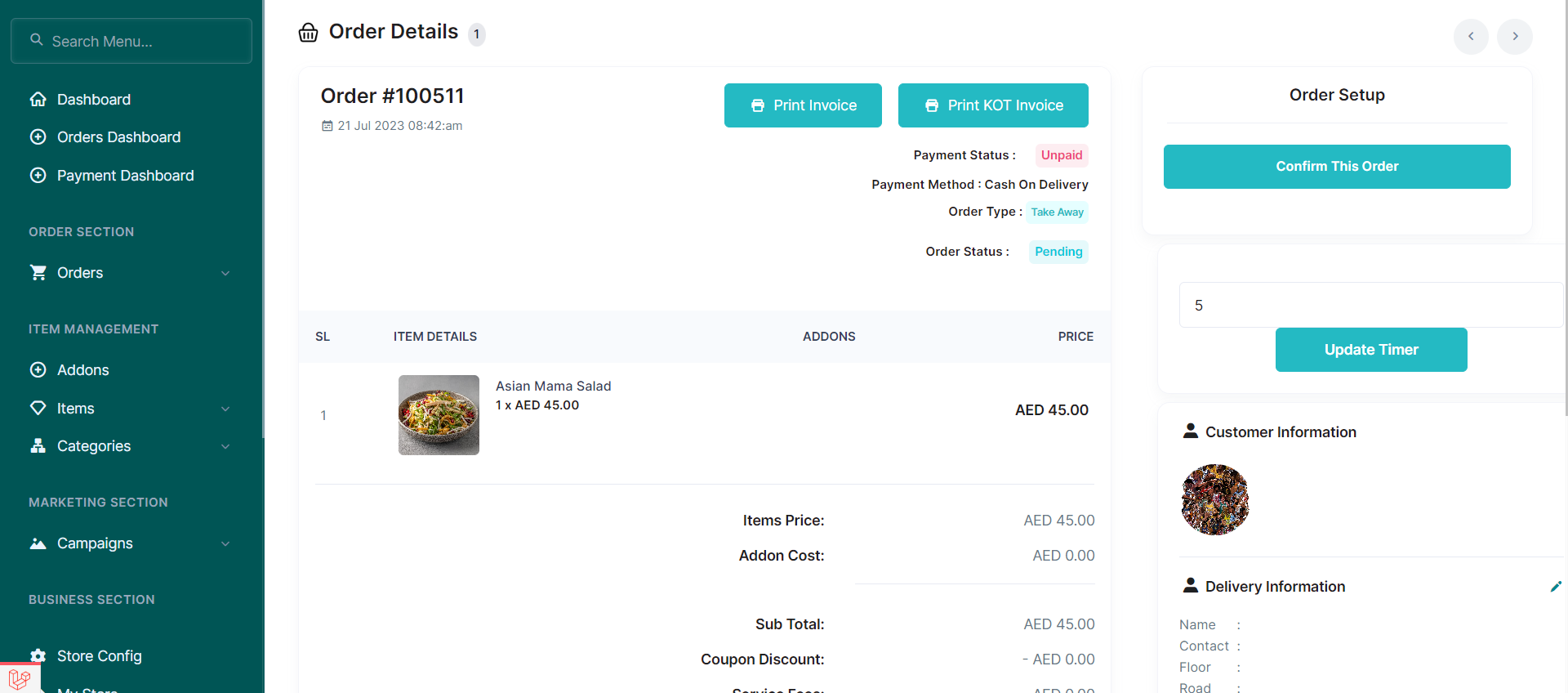This screenshot has height=693, width=1568.
Task: Click the pencil edit icon for Delivery Information
Action: [x=1556, y=586]
